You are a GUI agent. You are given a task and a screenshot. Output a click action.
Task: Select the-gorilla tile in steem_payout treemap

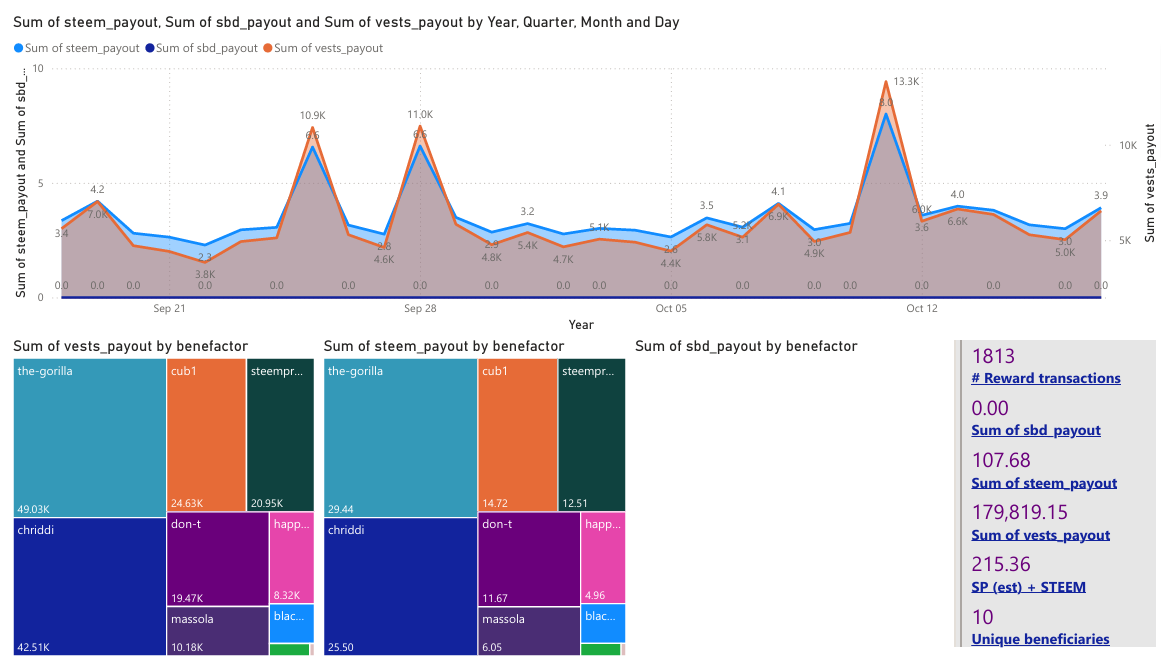click(400, 437)
